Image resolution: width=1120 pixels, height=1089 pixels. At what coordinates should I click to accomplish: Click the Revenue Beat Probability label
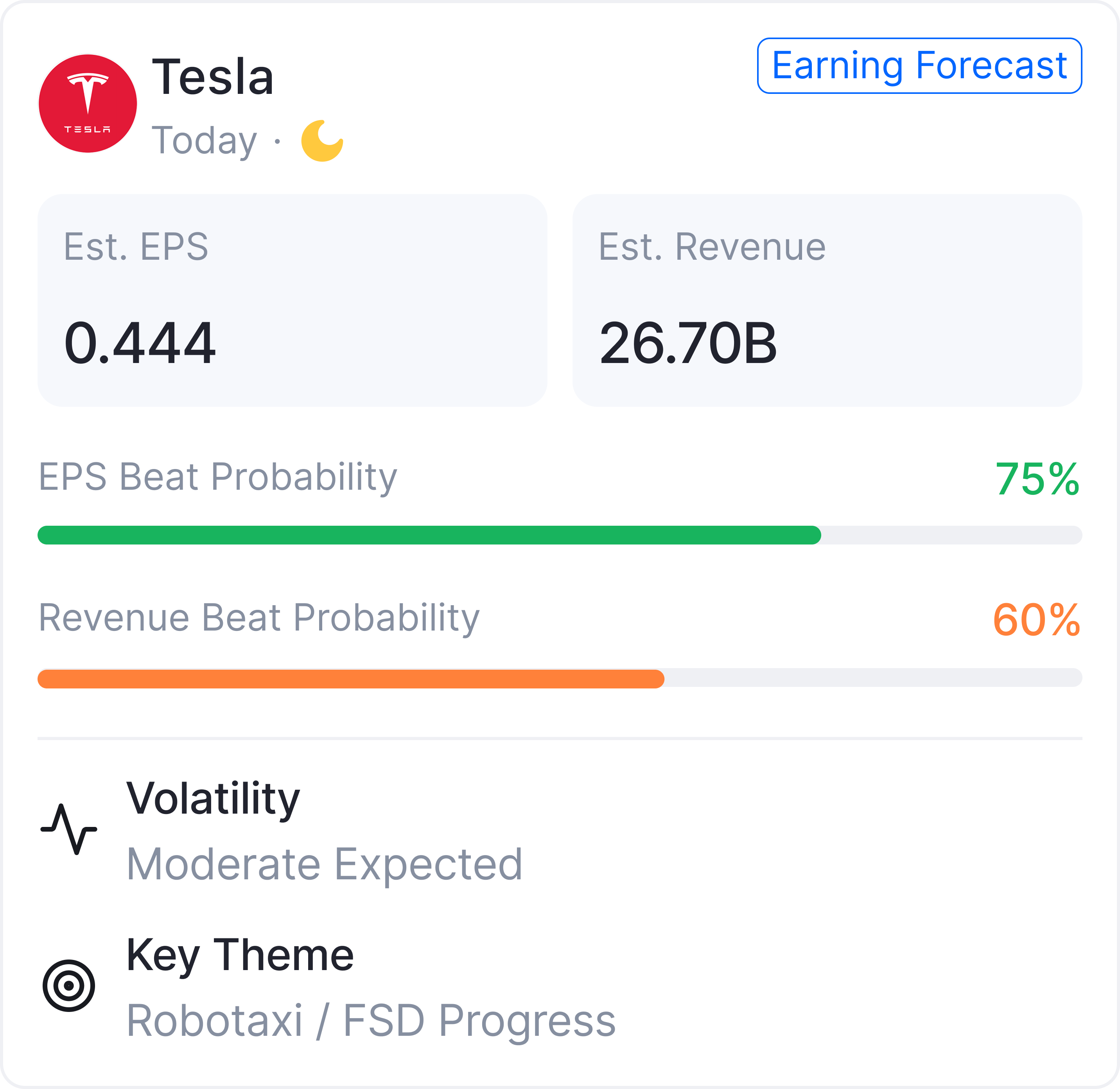(x=258, y=618)
